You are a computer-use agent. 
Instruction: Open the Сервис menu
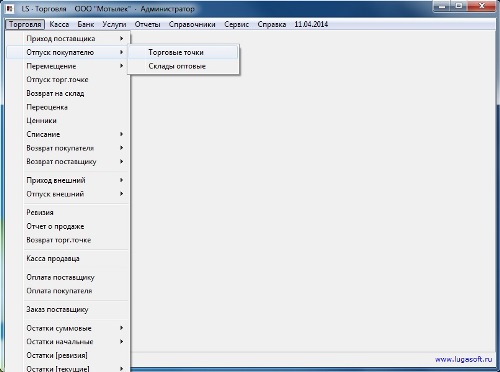point(236,24)
